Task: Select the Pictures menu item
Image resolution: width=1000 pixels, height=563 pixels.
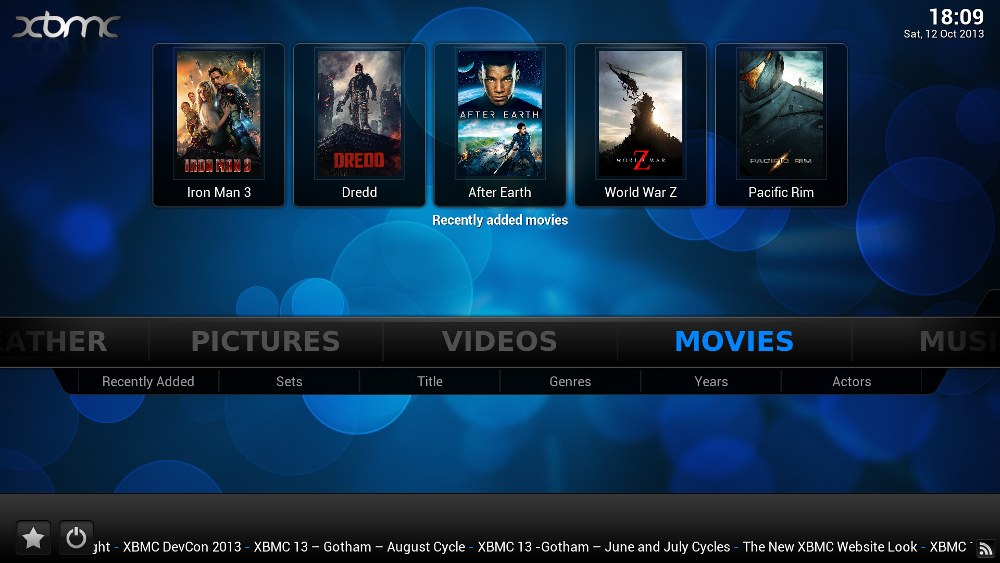Action: tap(265, 341)
